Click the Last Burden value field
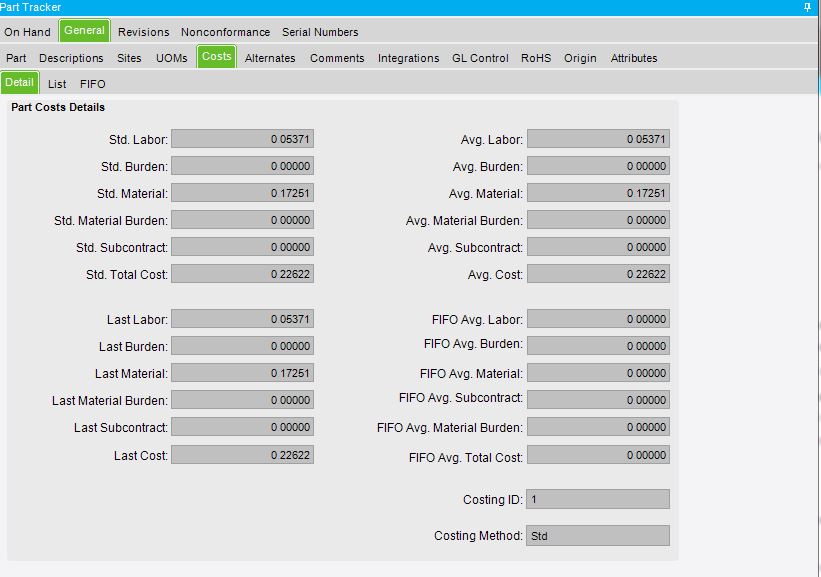This screenshot has width=821, height=577. 242,346
